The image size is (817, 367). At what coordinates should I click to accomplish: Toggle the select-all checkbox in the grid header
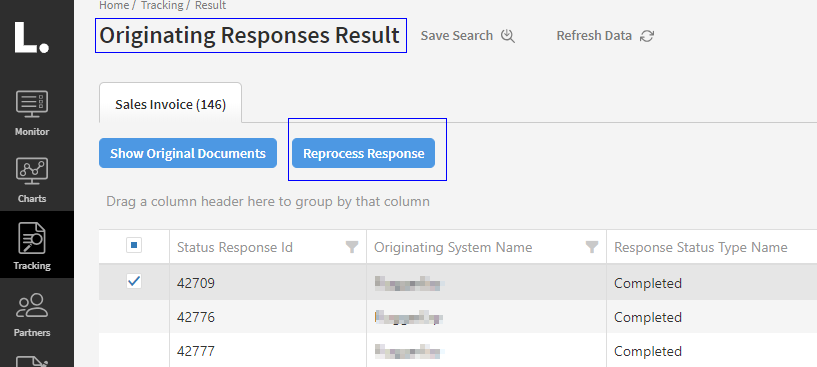(134, 245)
